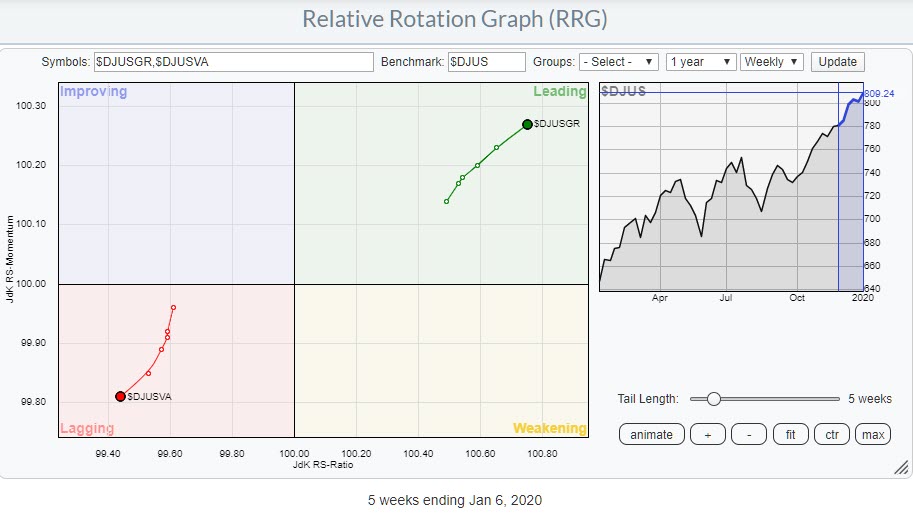The width and height of the screenshot is (913, 513).
Task: Select the $DJUSGR head marker in Leading
Action: tap(527, 124)
